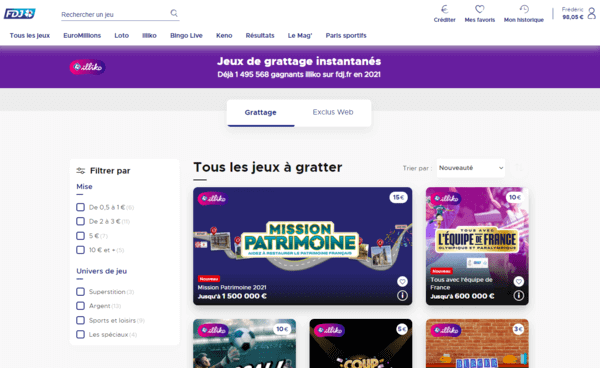
Task: Go to Paris sportifs link
Action: [346, 36]
